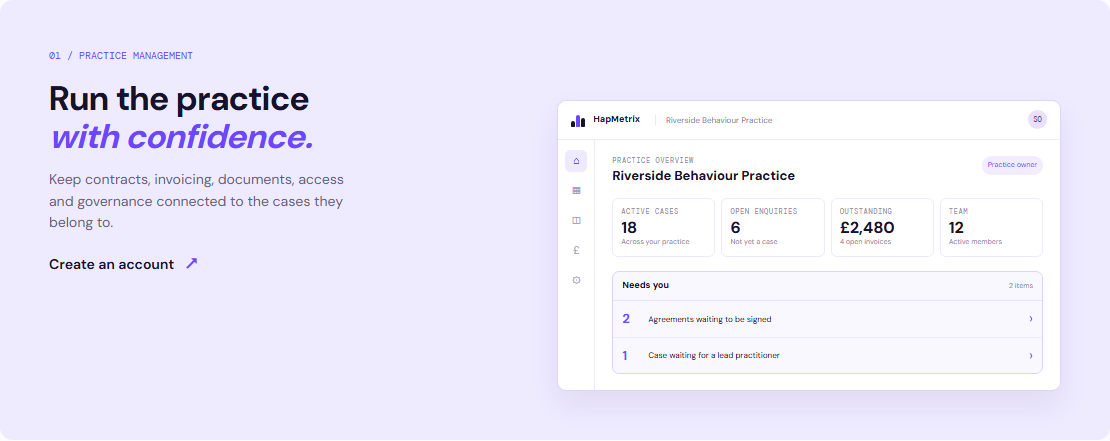The width and height of the screenshot is (1110, 441).
Task: Click the arrow icon beside Create an account
Action: (x=191, y=263)
